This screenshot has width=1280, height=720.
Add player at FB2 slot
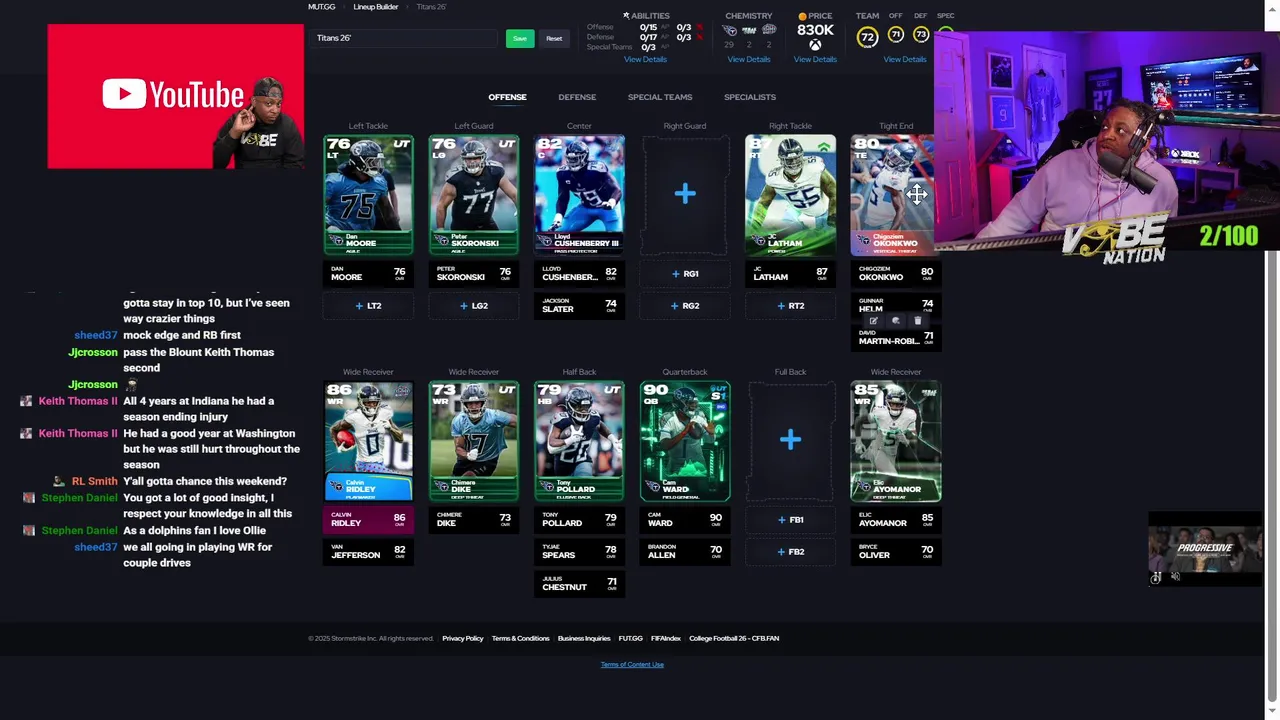click(x=790, y=552)
